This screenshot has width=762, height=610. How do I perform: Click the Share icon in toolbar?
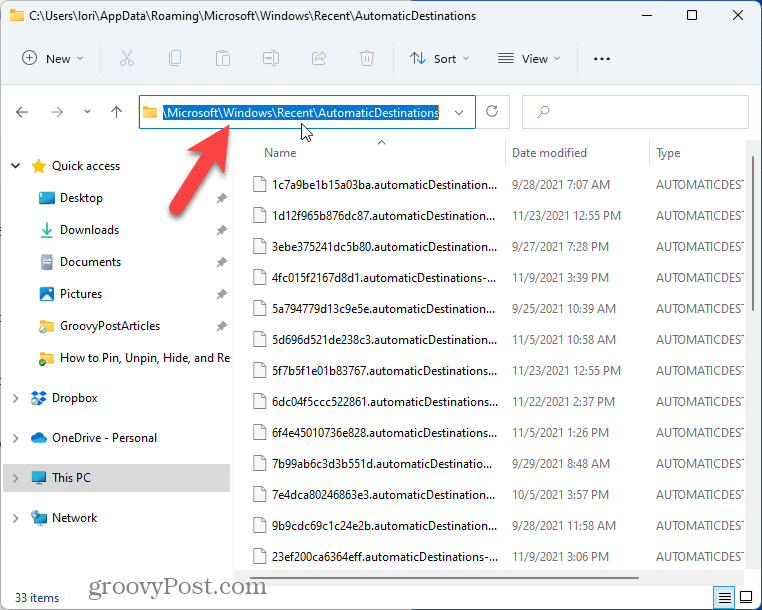click(319, 58)
